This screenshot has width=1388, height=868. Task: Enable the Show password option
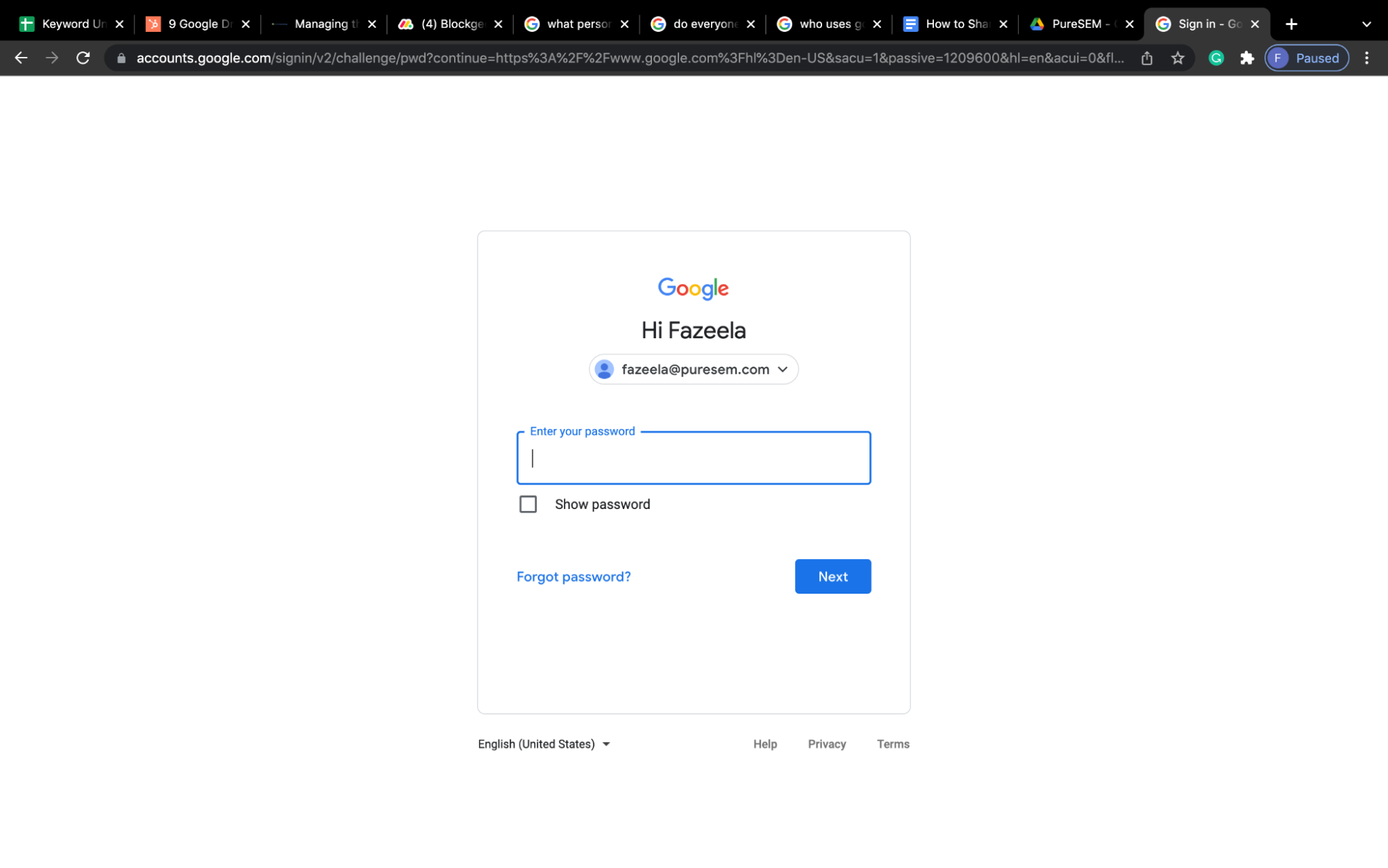pos(527,503)
